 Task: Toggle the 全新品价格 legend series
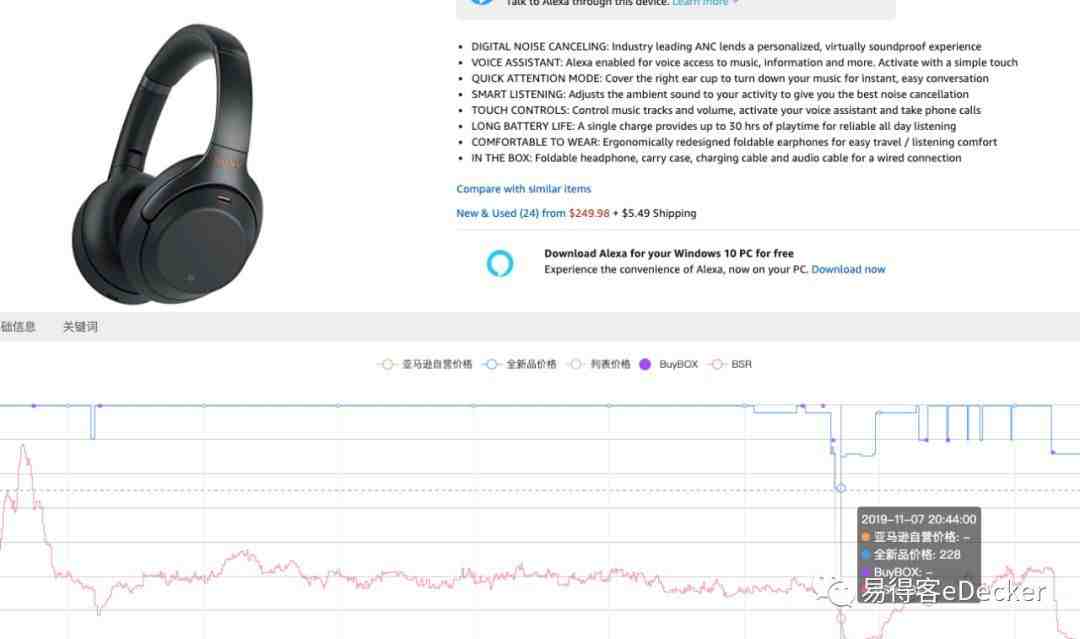click(x=519, y=364)
